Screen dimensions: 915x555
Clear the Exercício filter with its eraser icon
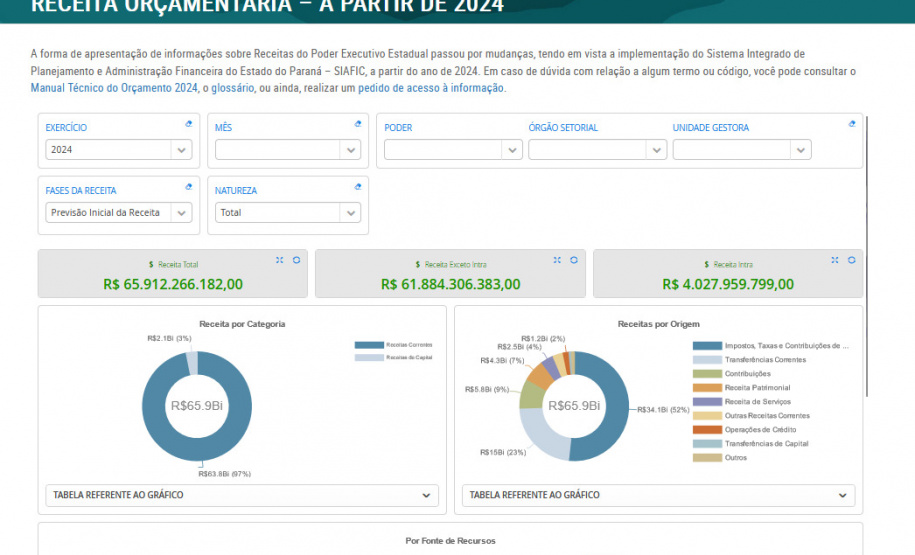click(x=189, y=124)
